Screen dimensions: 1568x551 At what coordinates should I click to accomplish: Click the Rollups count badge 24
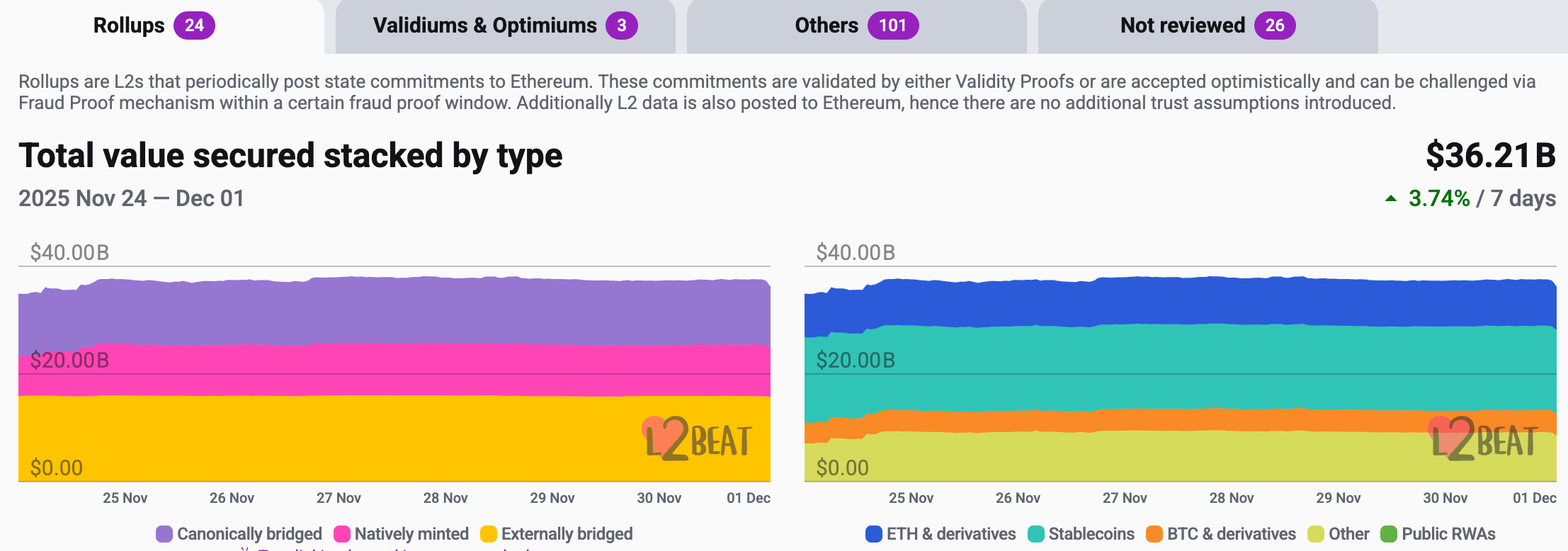click(x=194, y=26)
